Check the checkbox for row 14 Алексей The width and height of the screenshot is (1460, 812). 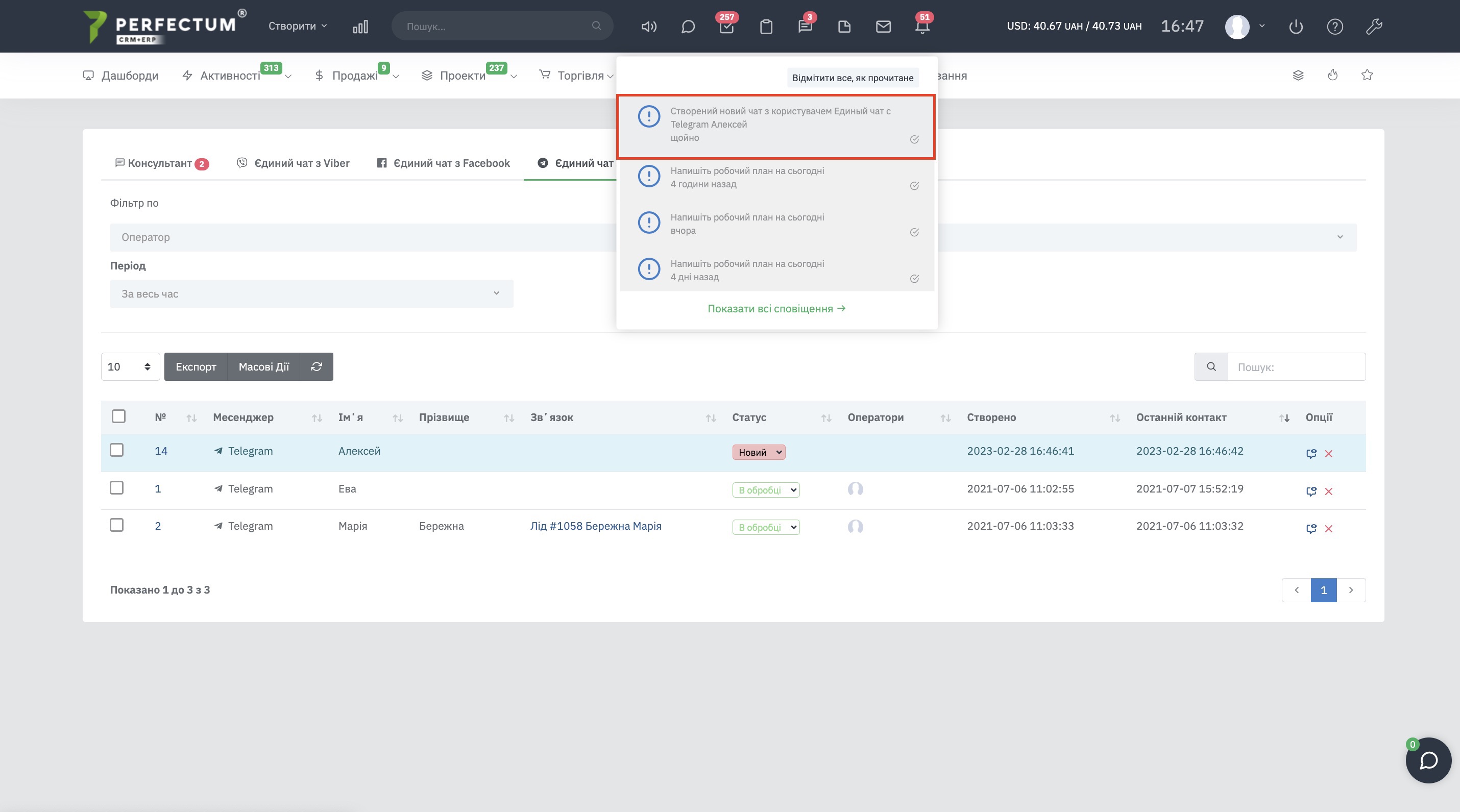click(x=117, y=450)
